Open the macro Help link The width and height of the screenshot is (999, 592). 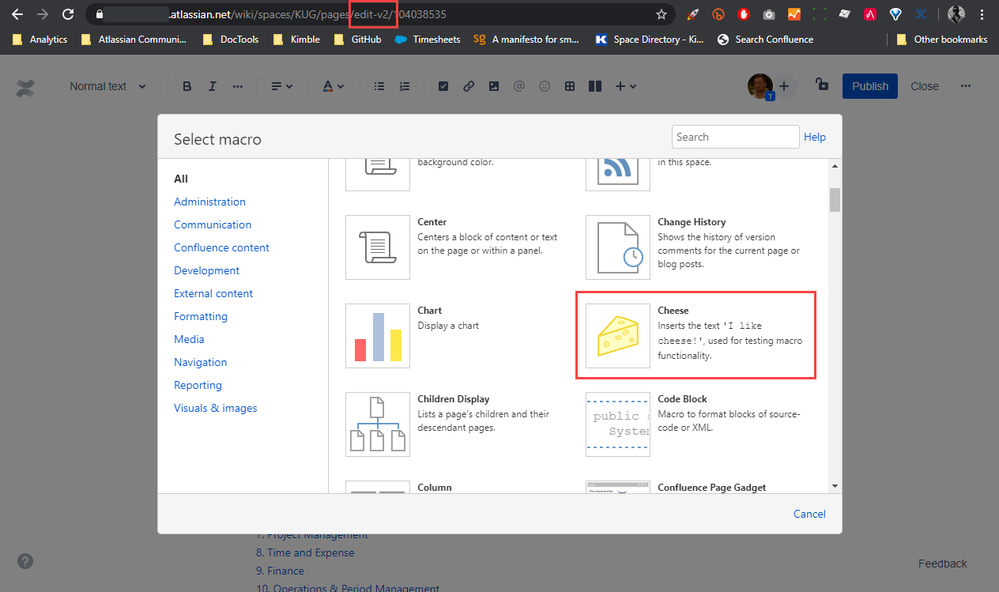pos(814,137)
